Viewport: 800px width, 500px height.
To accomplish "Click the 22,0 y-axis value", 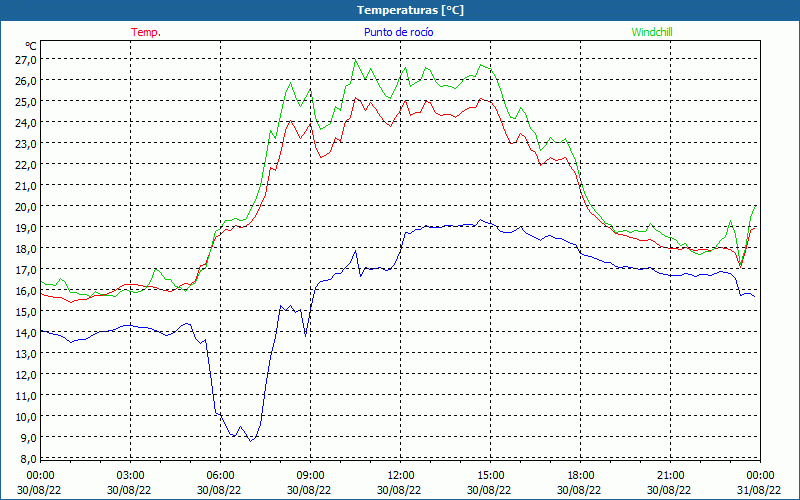I will [x=26, y=165].
